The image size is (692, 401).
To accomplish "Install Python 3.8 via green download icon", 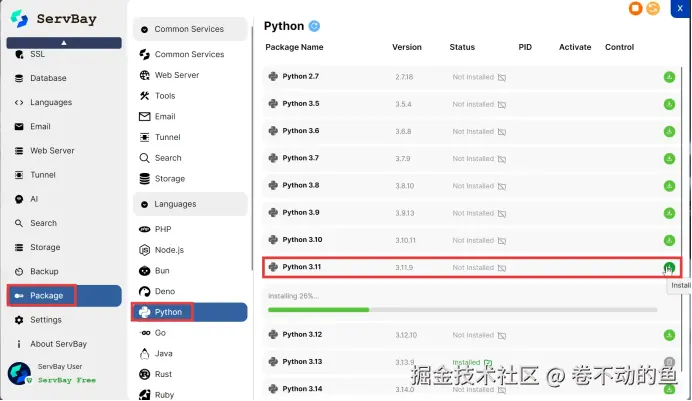I will click(x=669, y=186).
